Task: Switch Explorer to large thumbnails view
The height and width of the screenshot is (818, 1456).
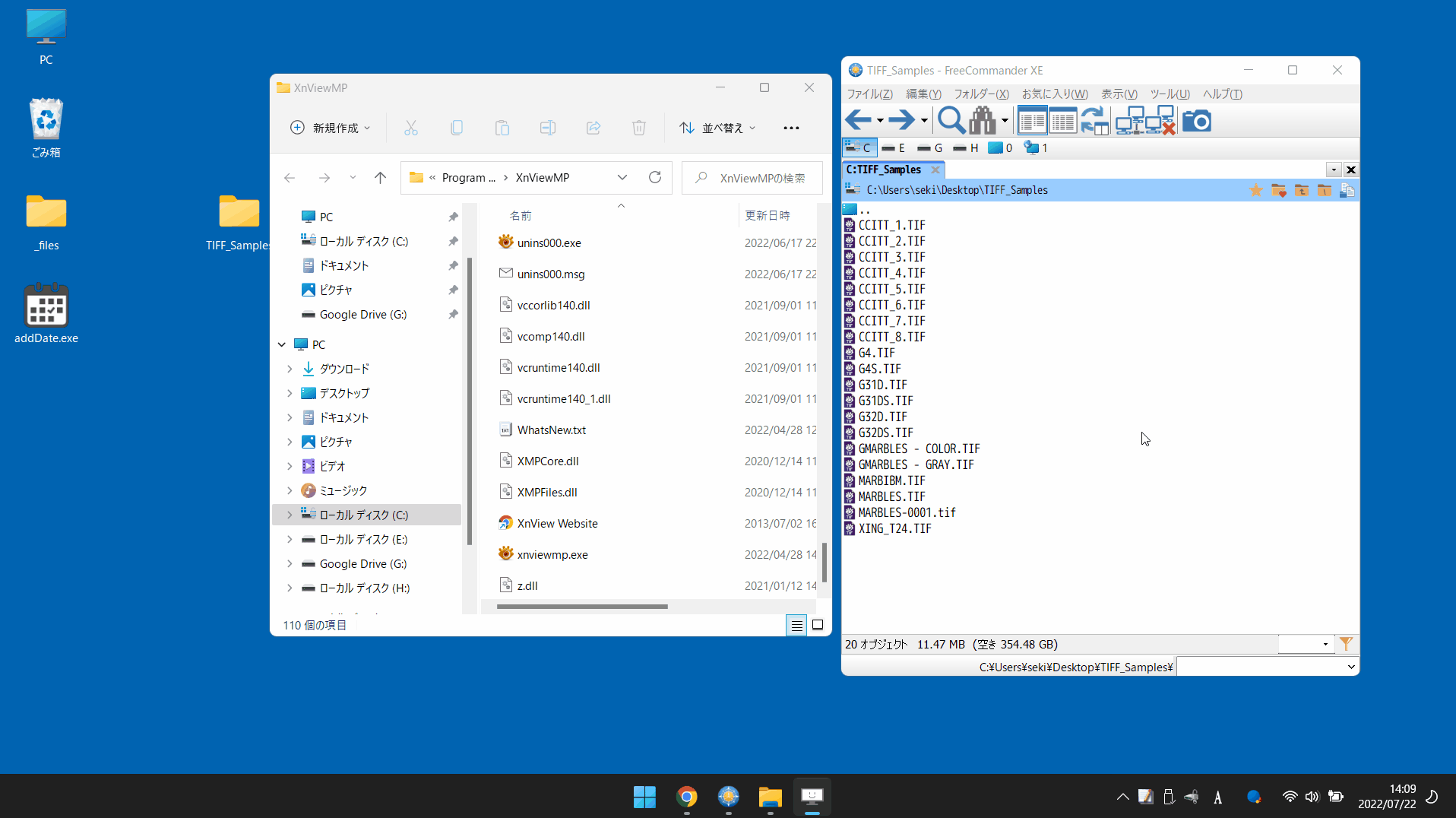Action: 818,625
